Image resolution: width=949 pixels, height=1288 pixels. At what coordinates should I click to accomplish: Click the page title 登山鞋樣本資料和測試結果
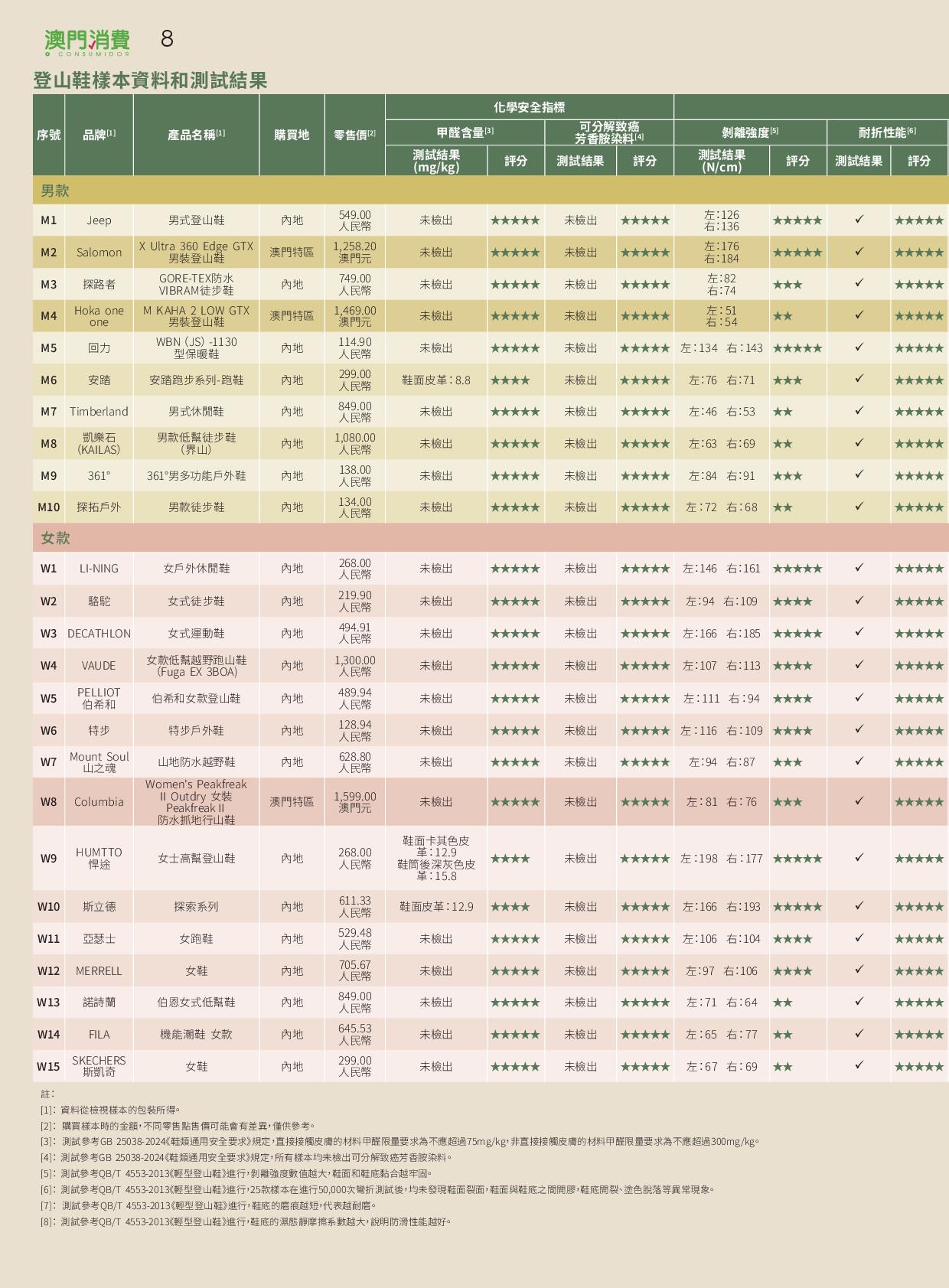pos(150,80)
